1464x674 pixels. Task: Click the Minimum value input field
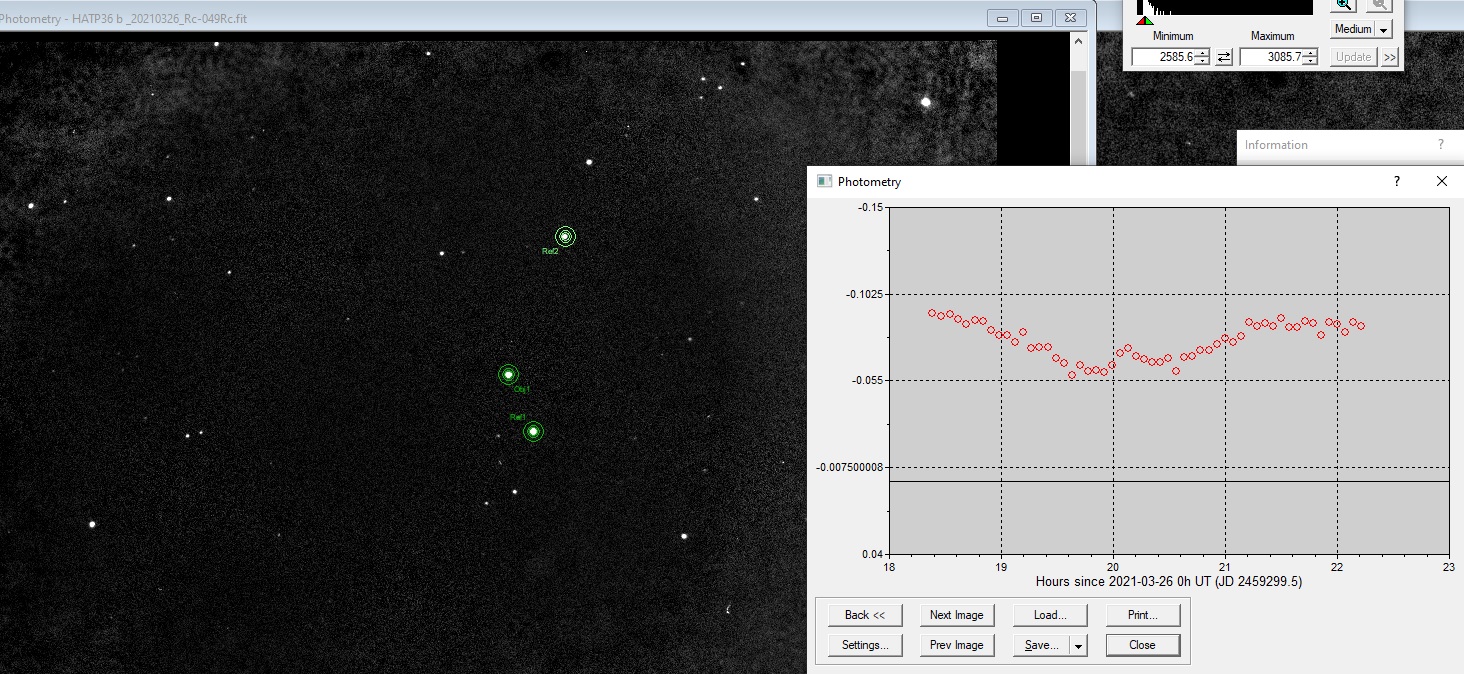1163,57
